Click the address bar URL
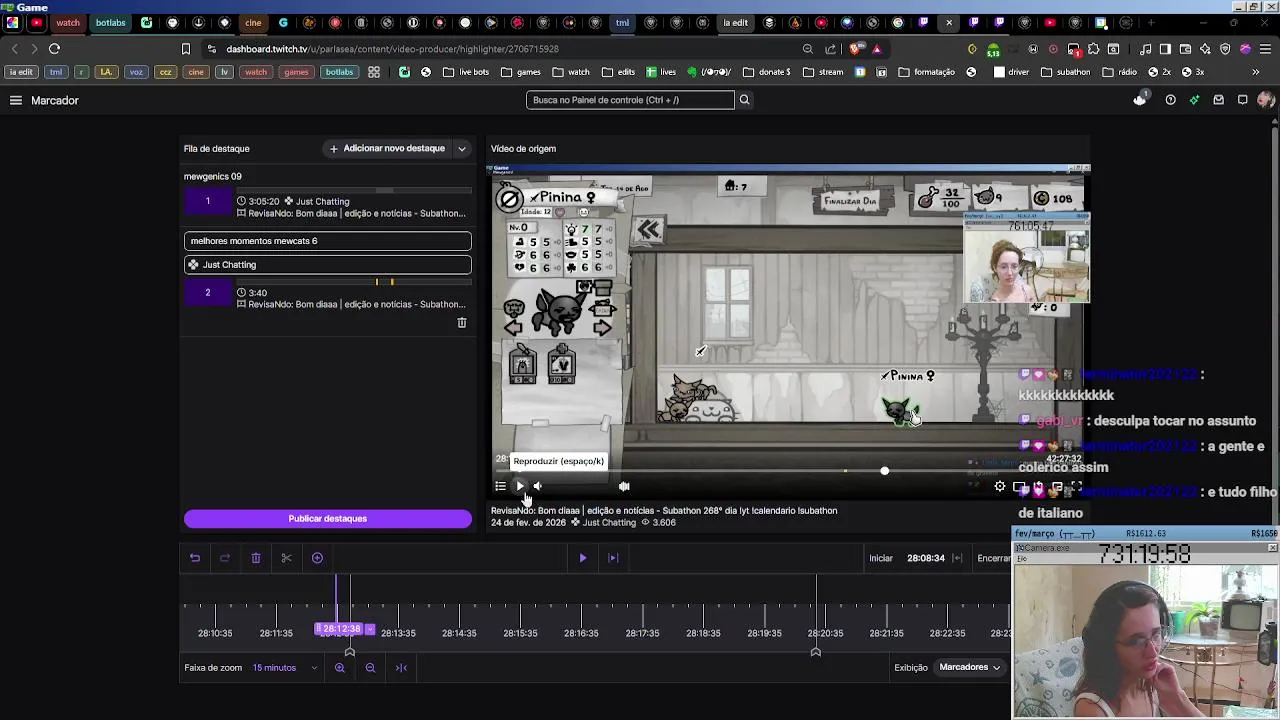This screenshot has width=1280, height=720. click(x=392, y=49)
